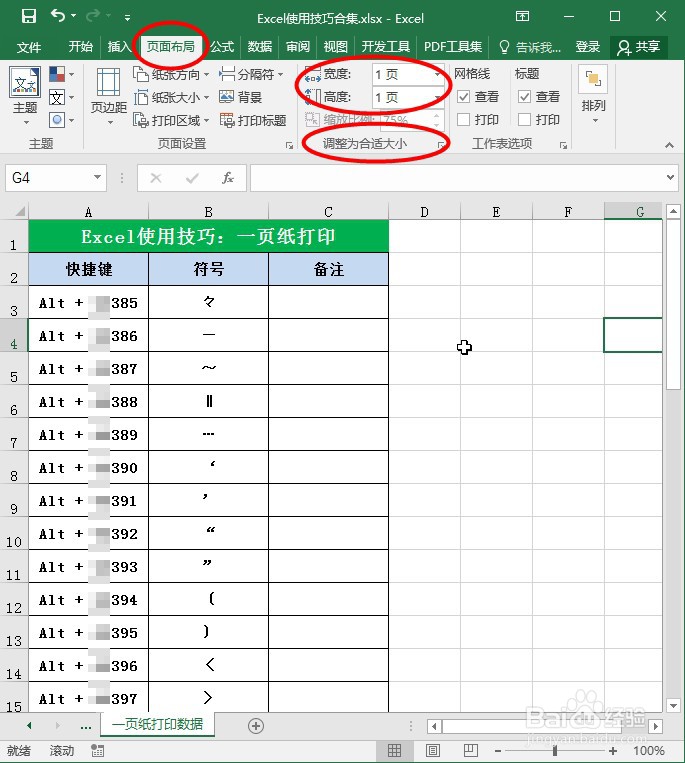
Task: Click the macro recording icon in status bar
Action: pyautogui.click(x=97, y=750)
